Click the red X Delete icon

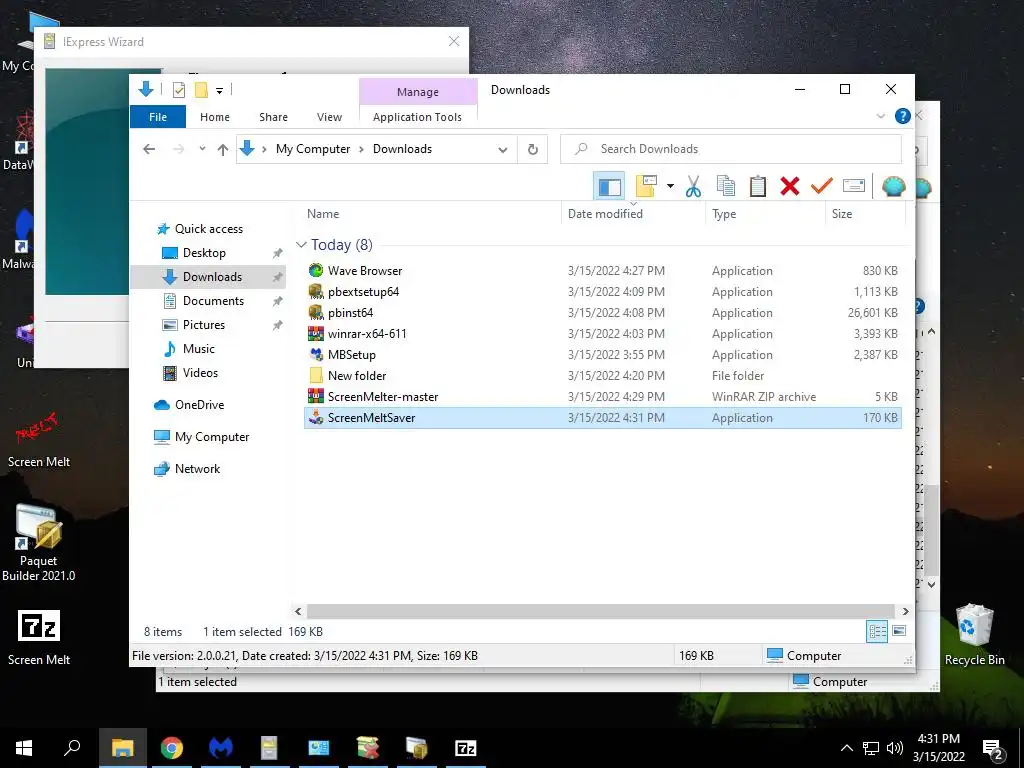(x=790, y=186)
